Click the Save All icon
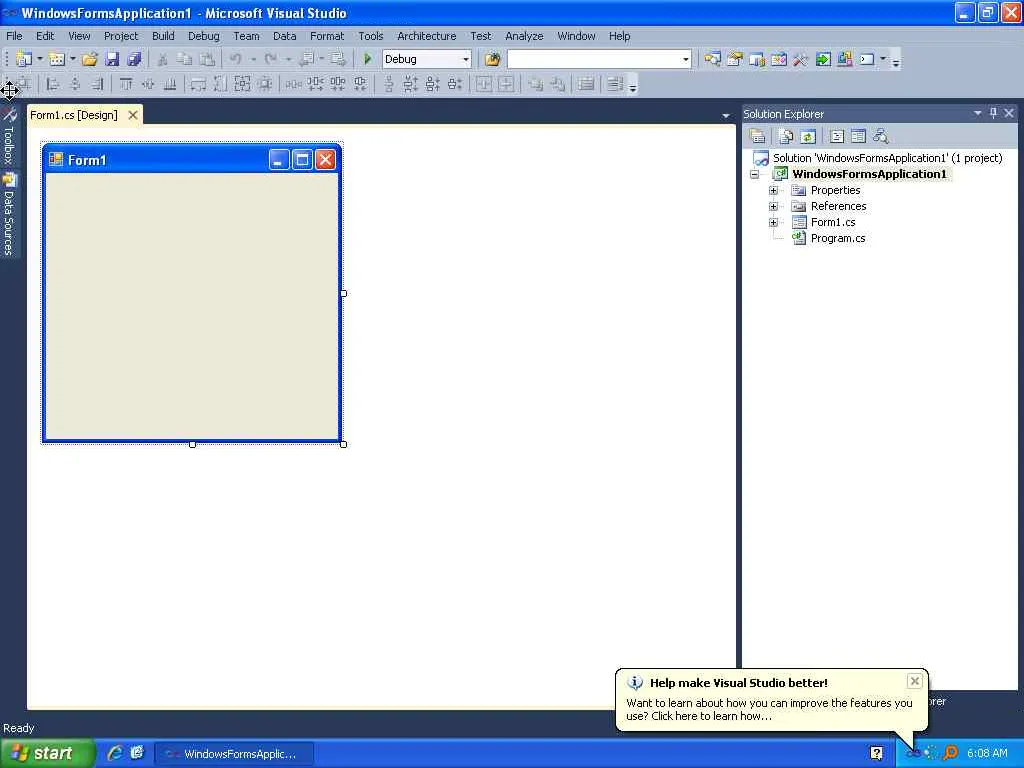This screenshot has height=768, width=1024. pos(134,59)
